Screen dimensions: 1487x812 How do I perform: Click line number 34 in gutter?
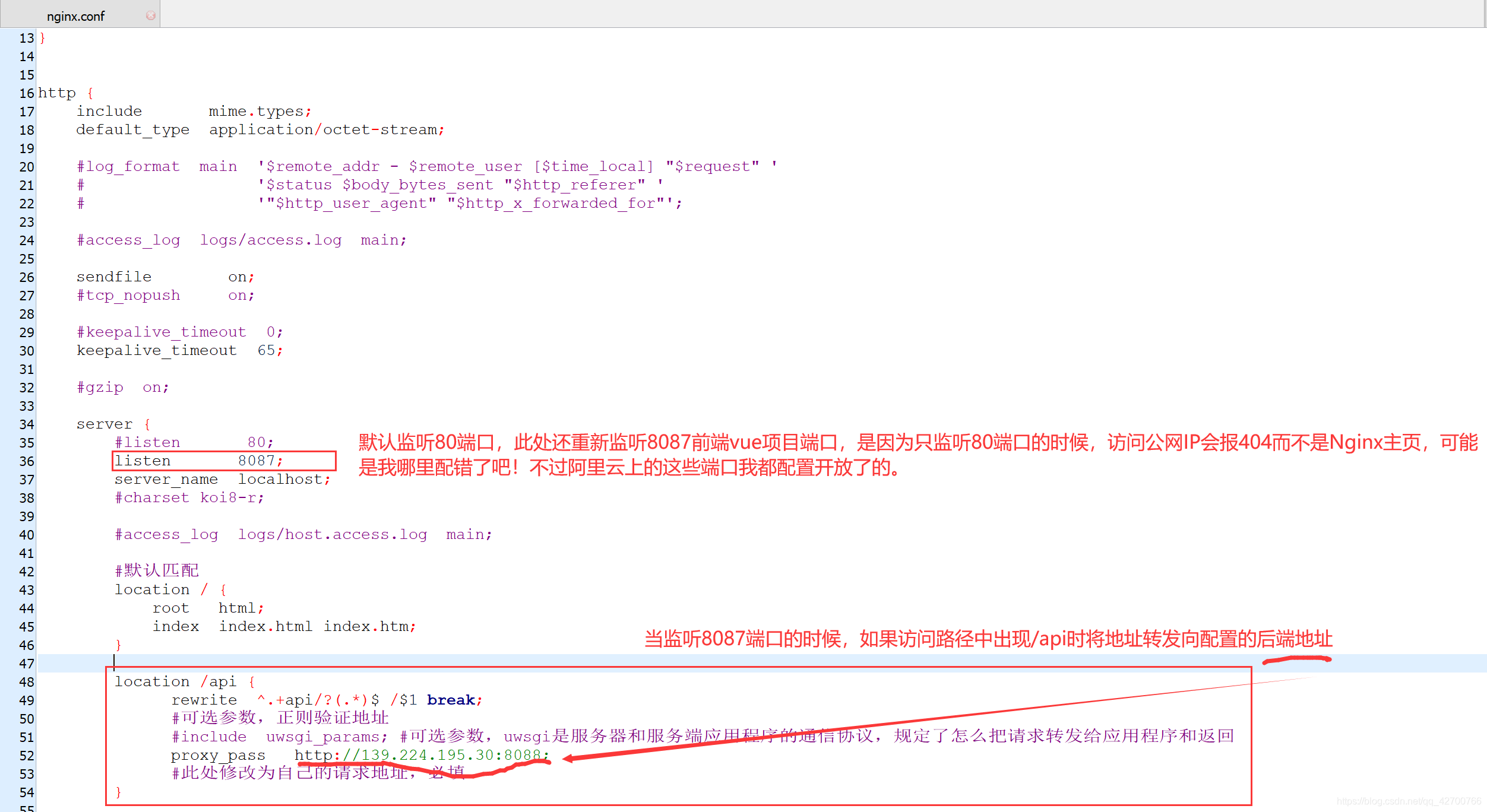[x=27, y=424]
